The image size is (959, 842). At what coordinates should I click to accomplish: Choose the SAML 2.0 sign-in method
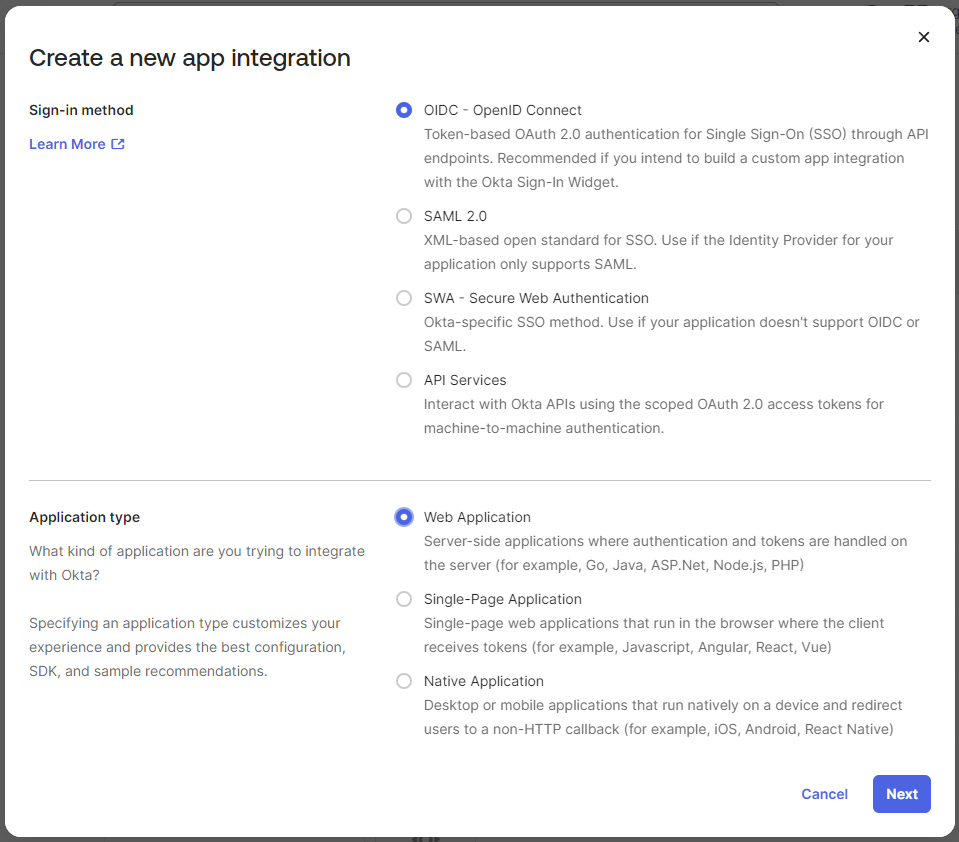coord(404,216)
